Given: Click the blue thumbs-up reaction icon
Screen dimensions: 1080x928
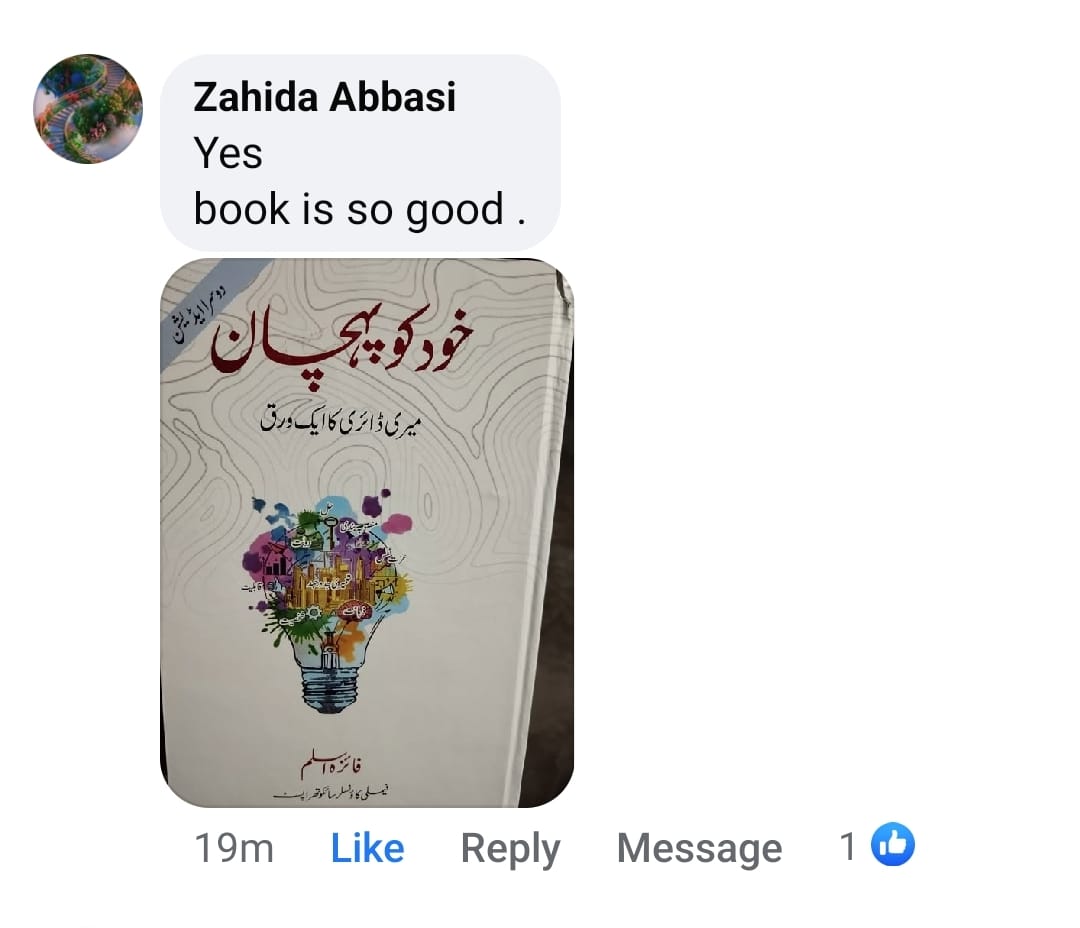Looking at the screenshot, I should pyautogui.click(x=892, y=844).
